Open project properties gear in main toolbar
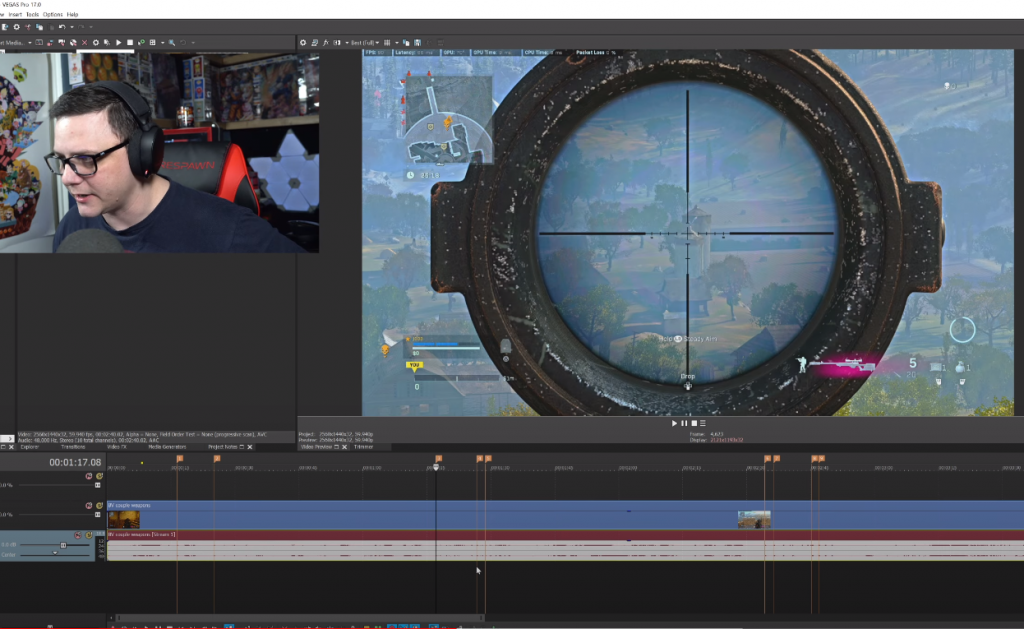This screenshot has width=1024, height=629. tap(16, 27)
